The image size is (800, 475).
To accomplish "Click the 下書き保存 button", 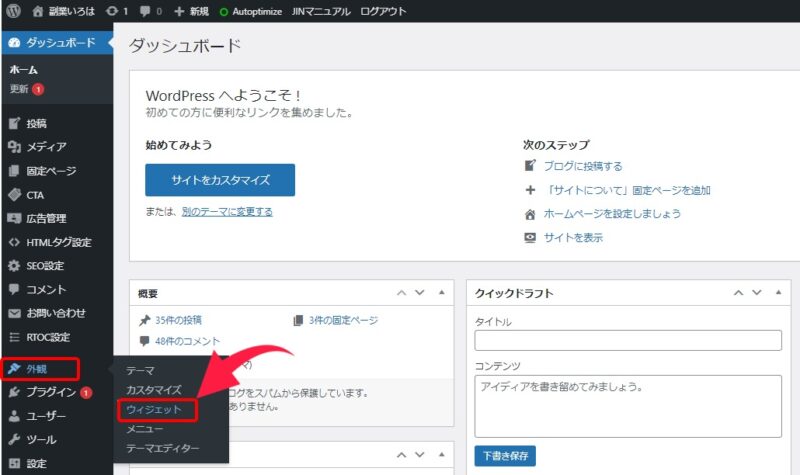I will (505, 456).
